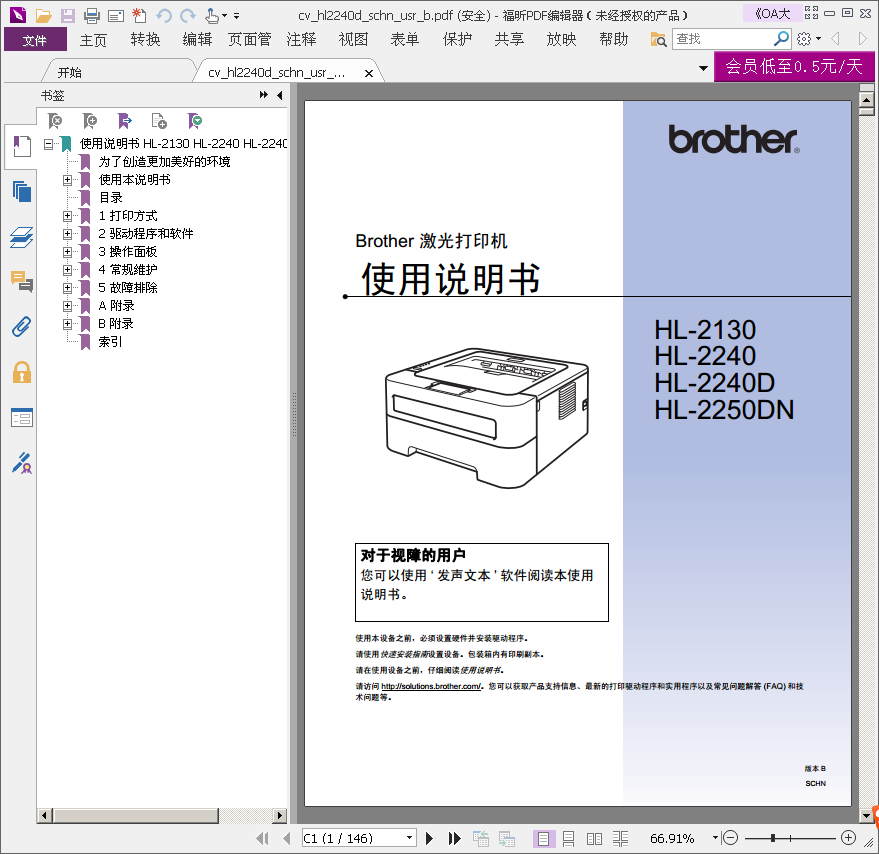Go to the next page

tap(429, 838)
